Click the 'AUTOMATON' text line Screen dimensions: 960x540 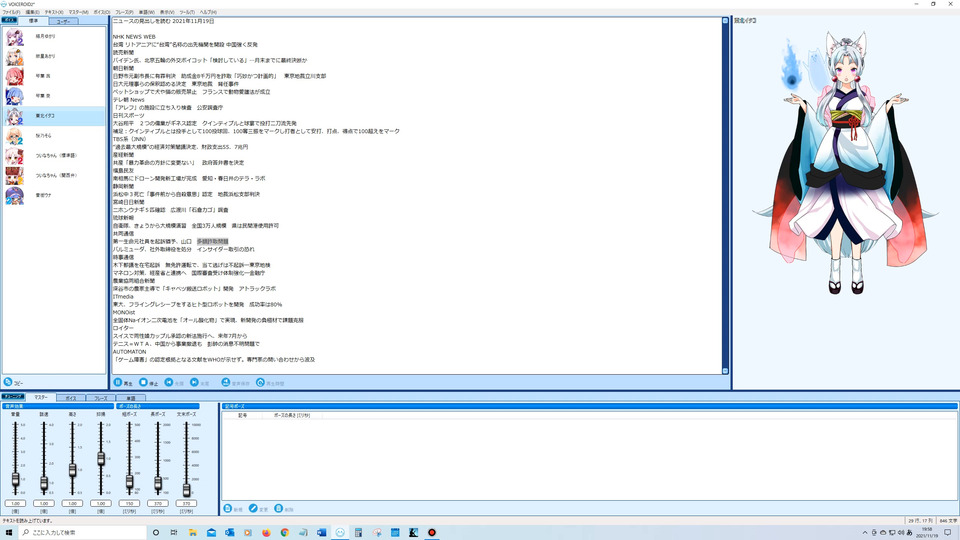click(x=129, y=352)
